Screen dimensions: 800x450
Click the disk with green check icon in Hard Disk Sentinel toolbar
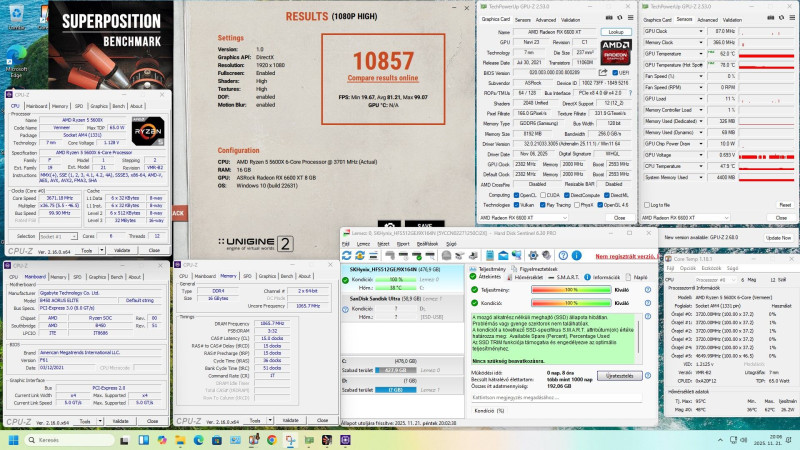click(417, 256)
